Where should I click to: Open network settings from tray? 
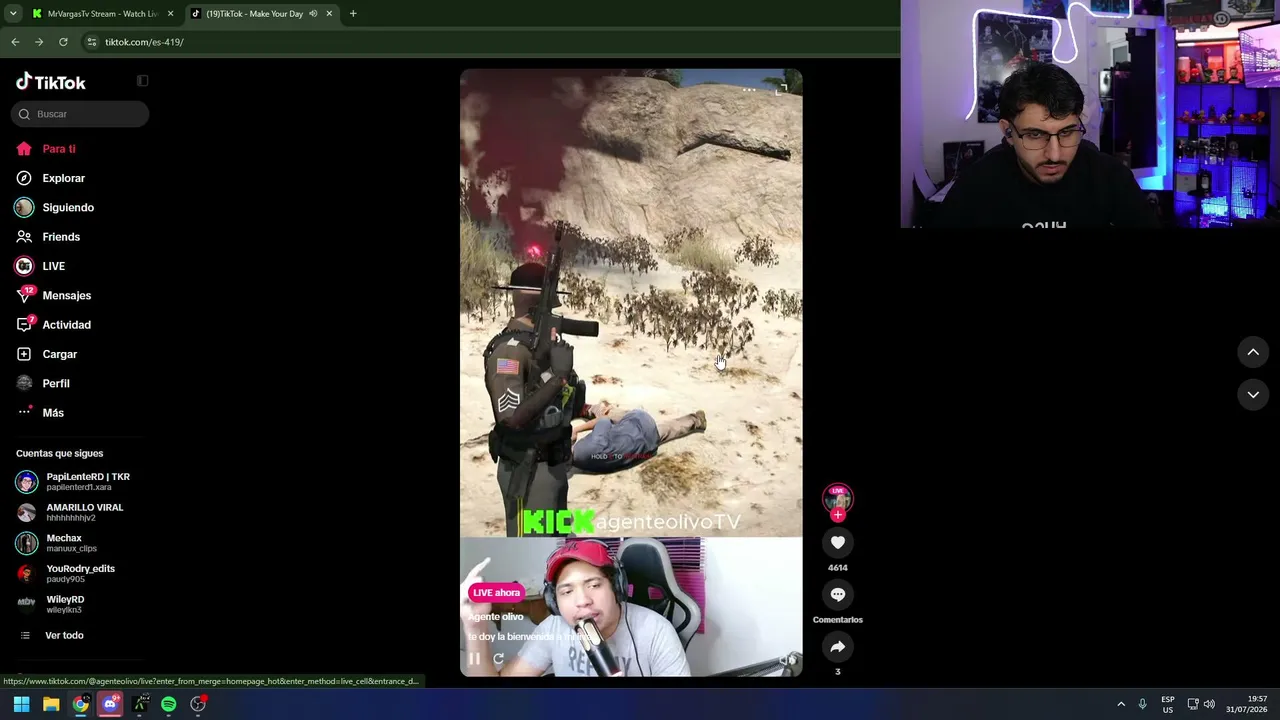tap(1193, 704)
